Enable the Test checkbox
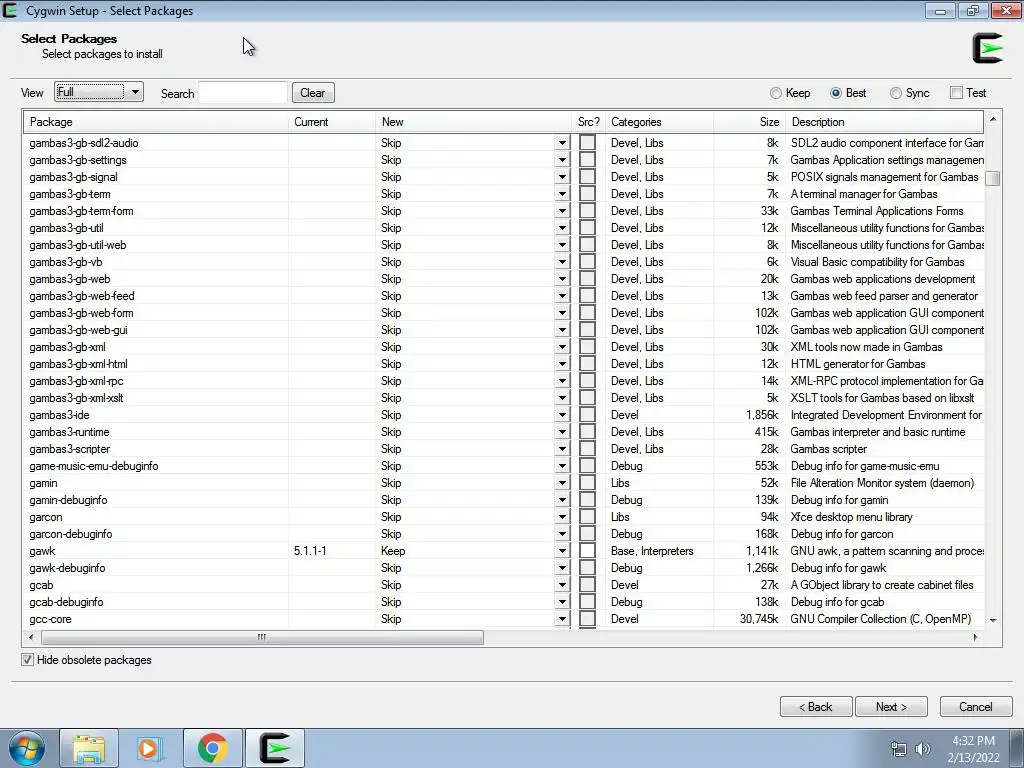 tap(957, 93)
